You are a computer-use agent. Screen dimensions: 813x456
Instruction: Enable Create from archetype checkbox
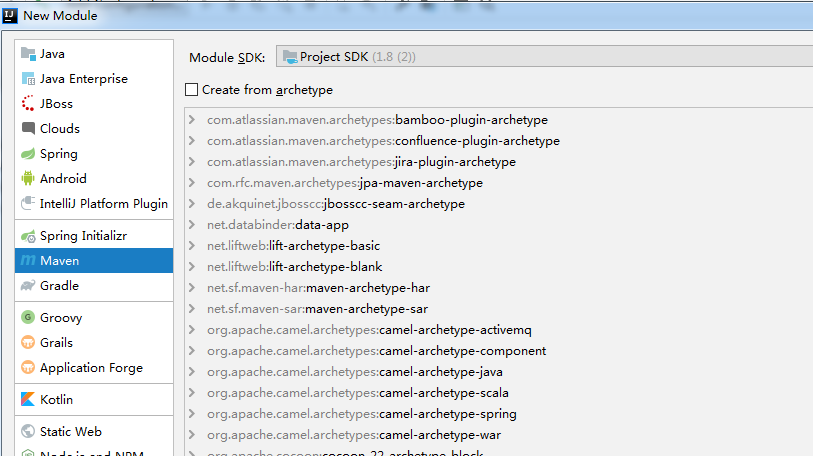coord(191,90)
